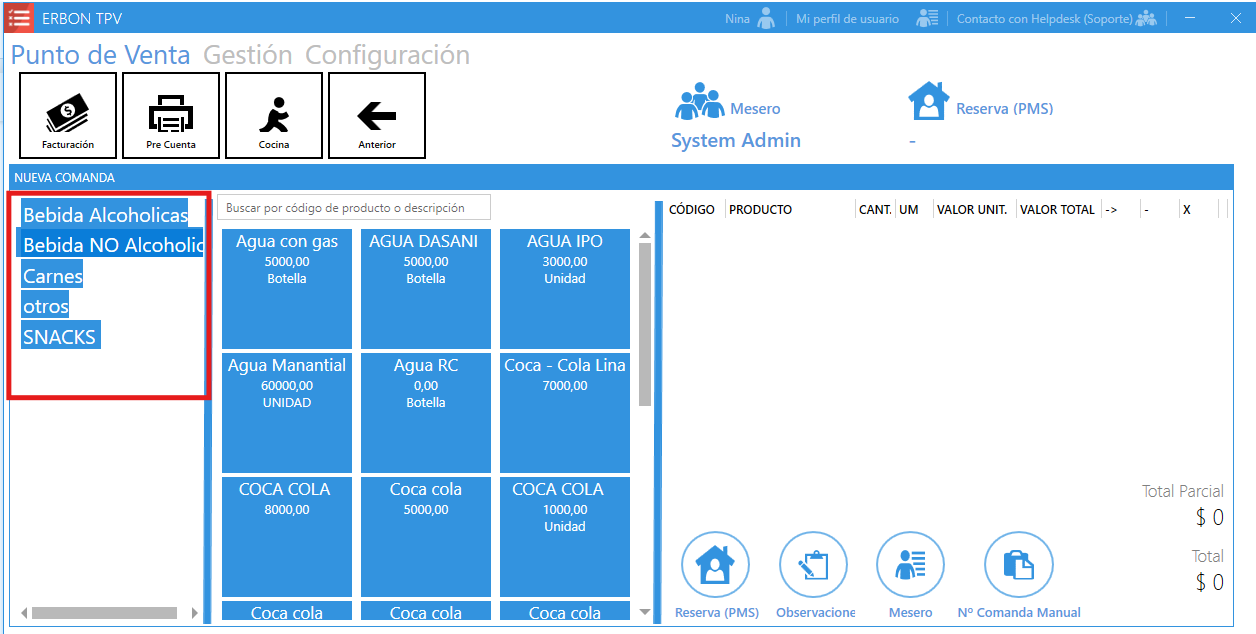1256x634 pixels.
Task: Open the Observaciones notepad icon
Action: click(x=813, y=566)
